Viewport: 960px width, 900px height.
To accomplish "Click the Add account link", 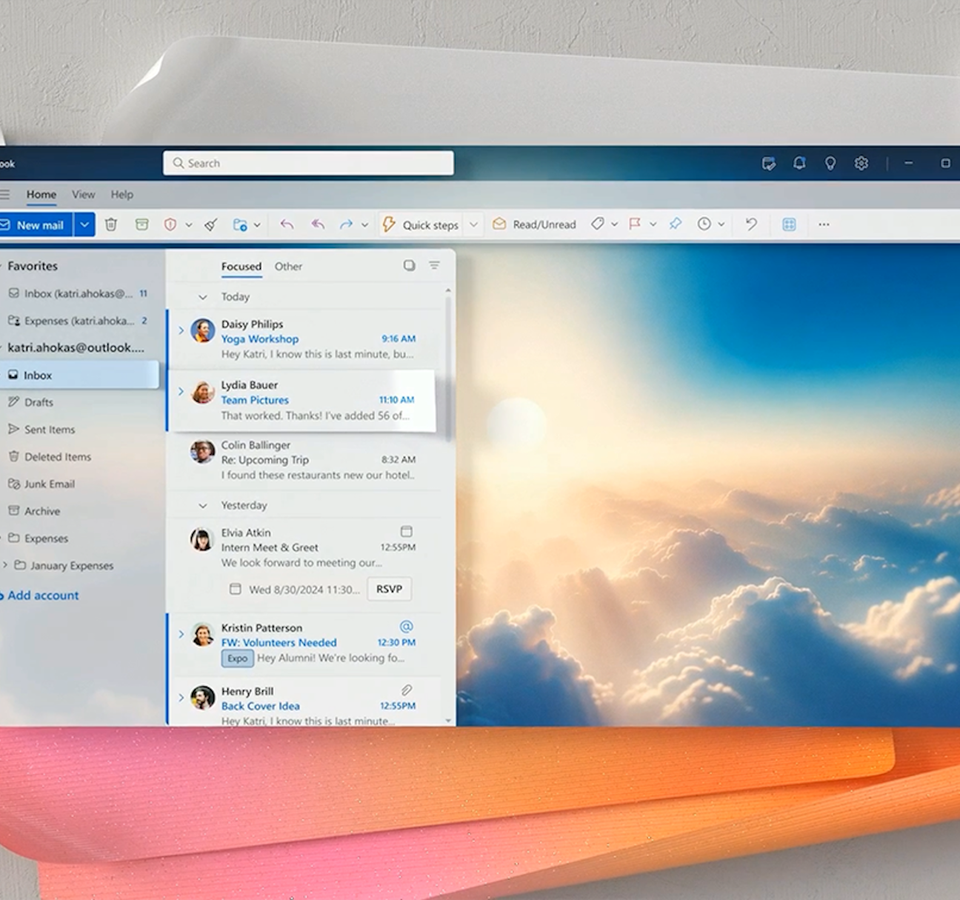I will [43, 595].
